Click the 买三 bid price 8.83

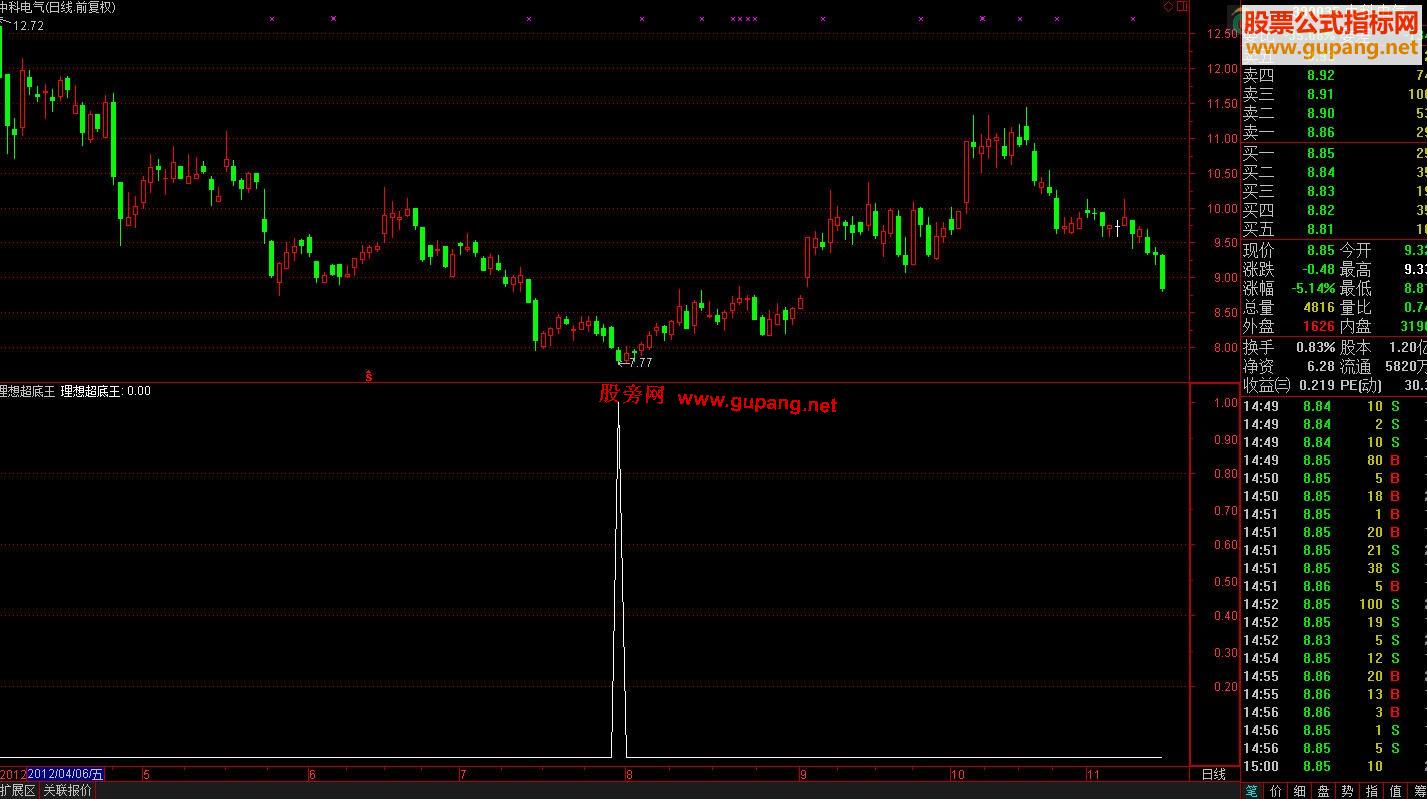1320,191
